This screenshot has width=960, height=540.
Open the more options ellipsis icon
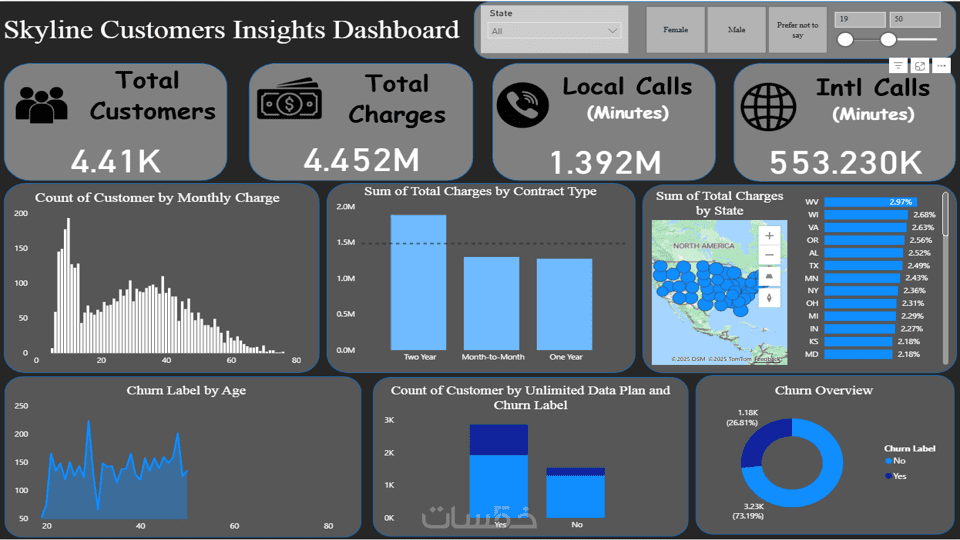pos(942,66)
